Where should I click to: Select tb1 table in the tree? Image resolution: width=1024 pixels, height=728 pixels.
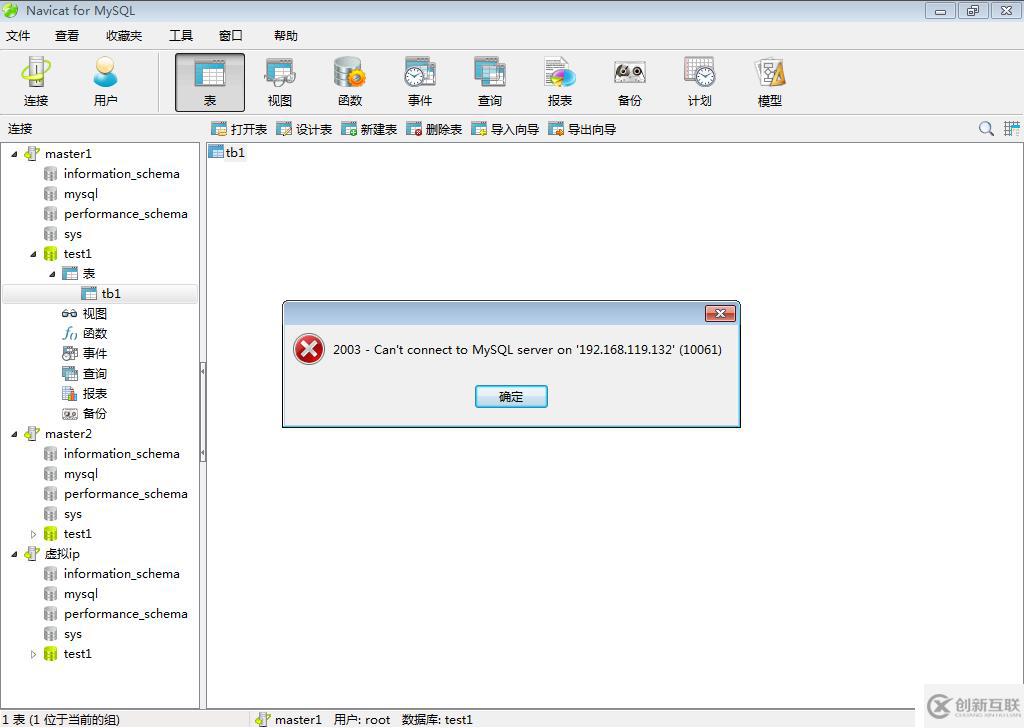coord(111,294)
